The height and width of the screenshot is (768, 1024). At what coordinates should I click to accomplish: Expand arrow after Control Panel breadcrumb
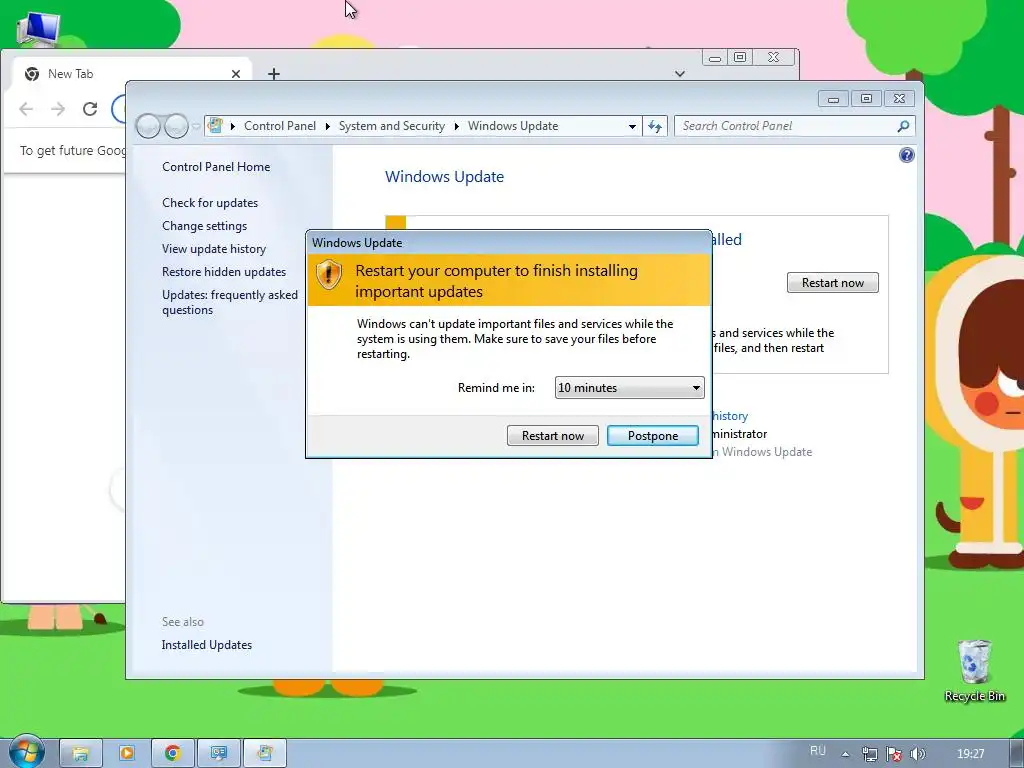coord(327,126)
